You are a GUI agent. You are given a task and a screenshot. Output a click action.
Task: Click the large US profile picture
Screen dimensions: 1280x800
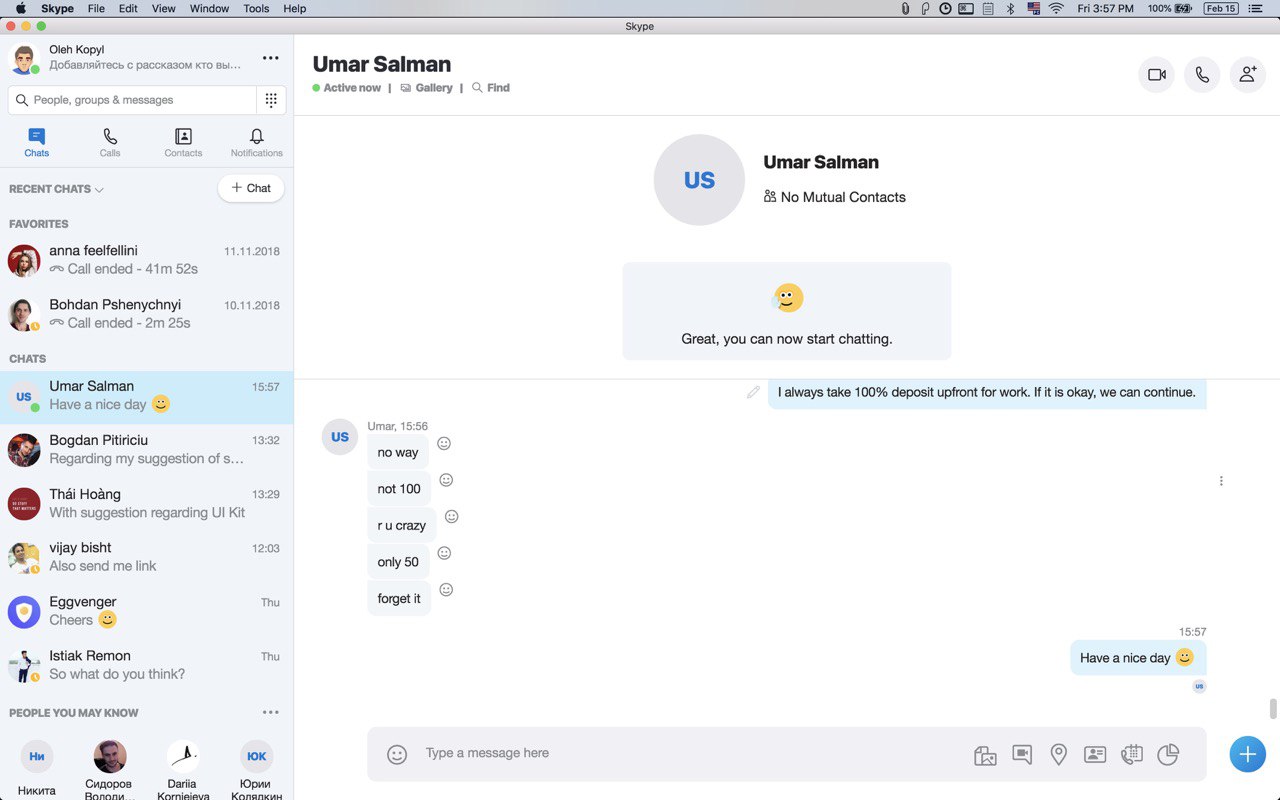click(699, 180)
